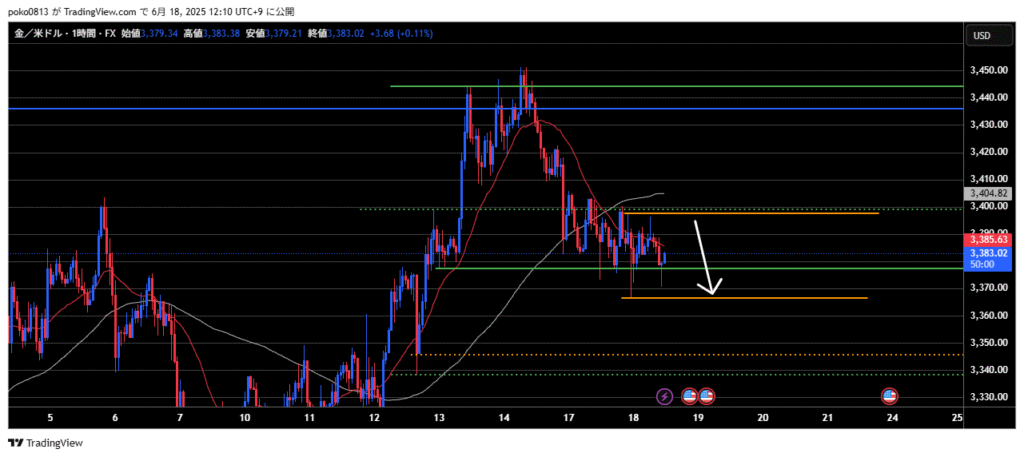The image size is (1024, 457).
Task: Click date label 12 on time axis
Action: coord(374,418)
